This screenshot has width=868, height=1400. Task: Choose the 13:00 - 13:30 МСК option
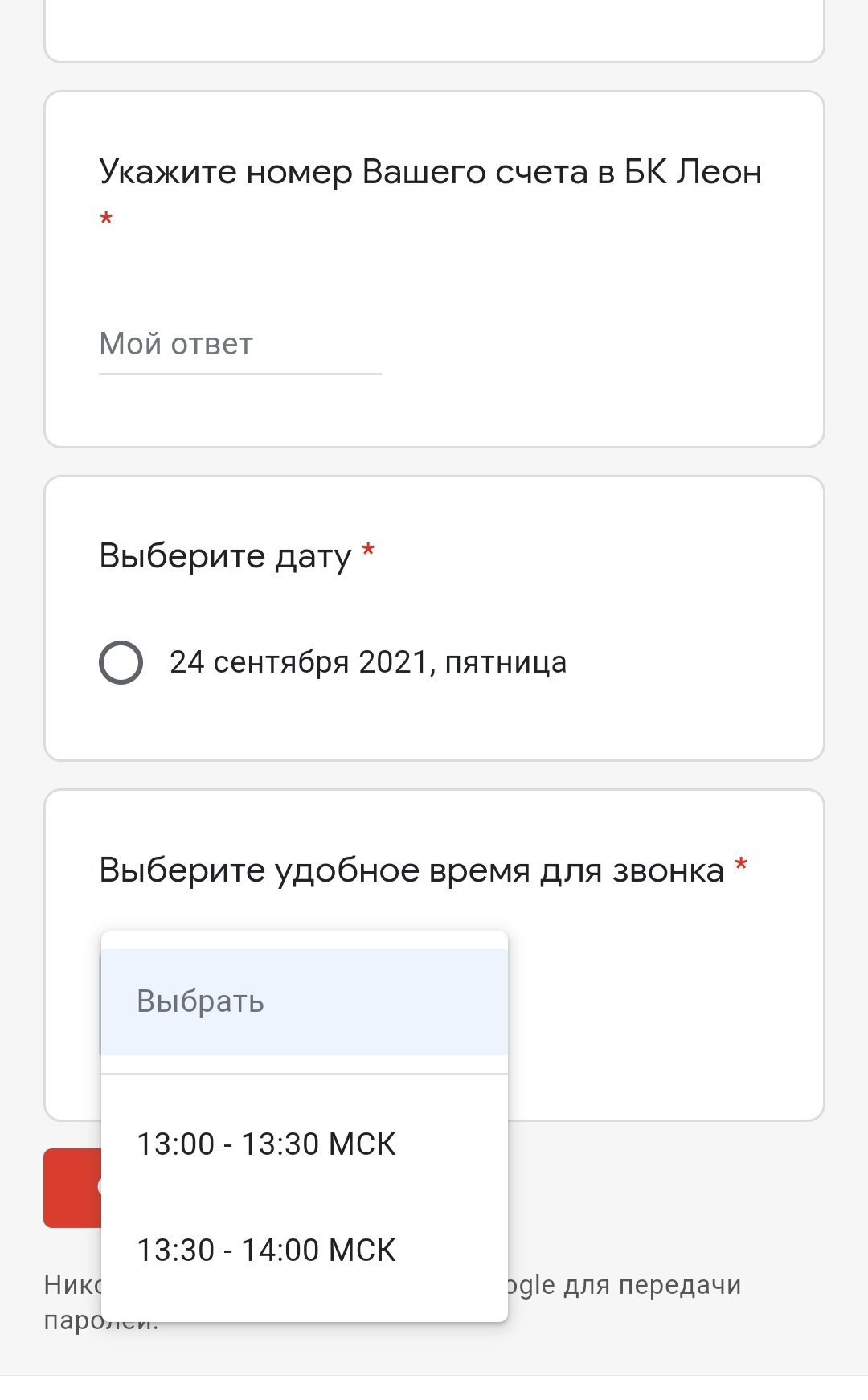coord(267,1144)
